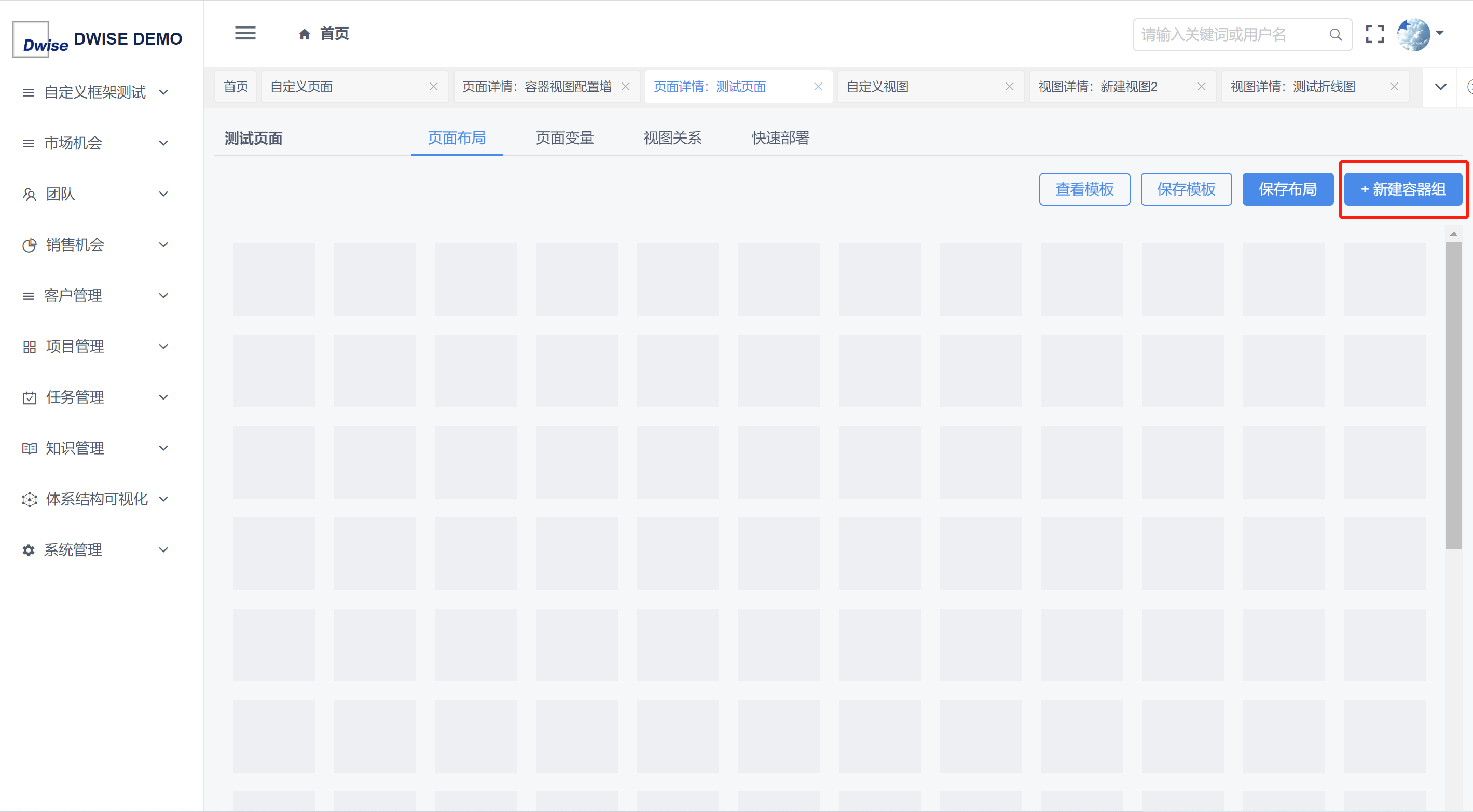Click the 市场机会 list icon
The width and height of the screenshot is (1473, 812).
click(x=28, y=144)
